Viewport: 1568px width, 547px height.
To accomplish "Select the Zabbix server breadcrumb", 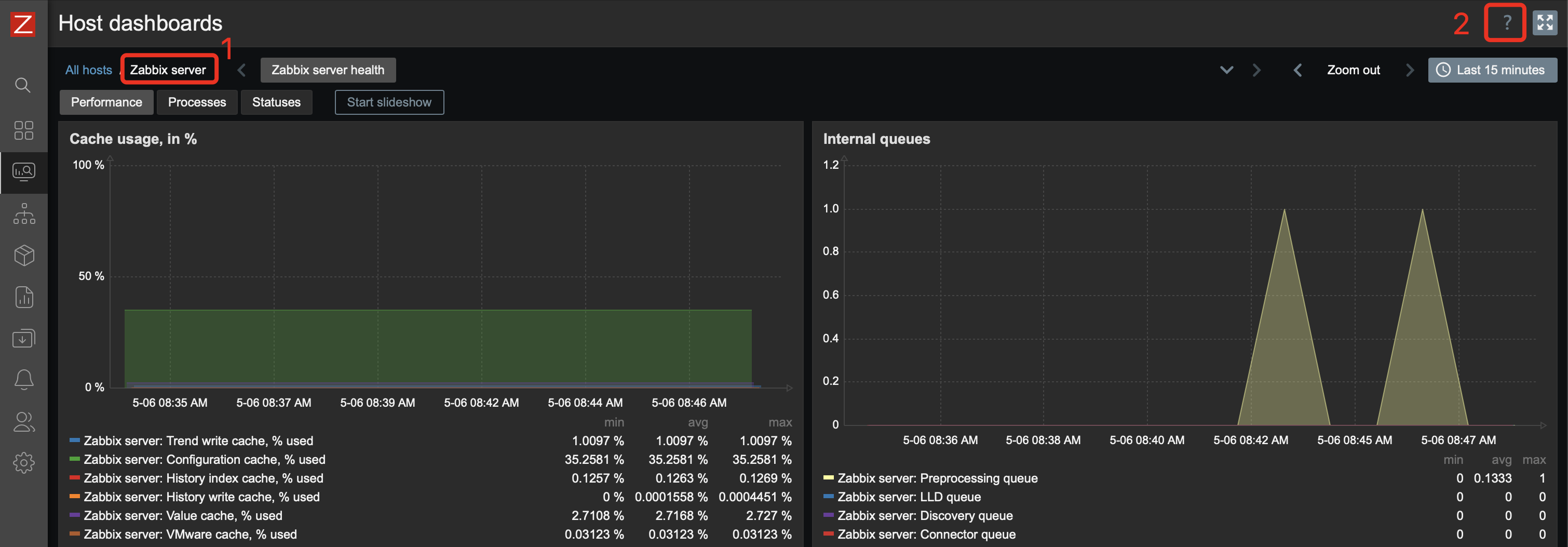I will [168, 70].
